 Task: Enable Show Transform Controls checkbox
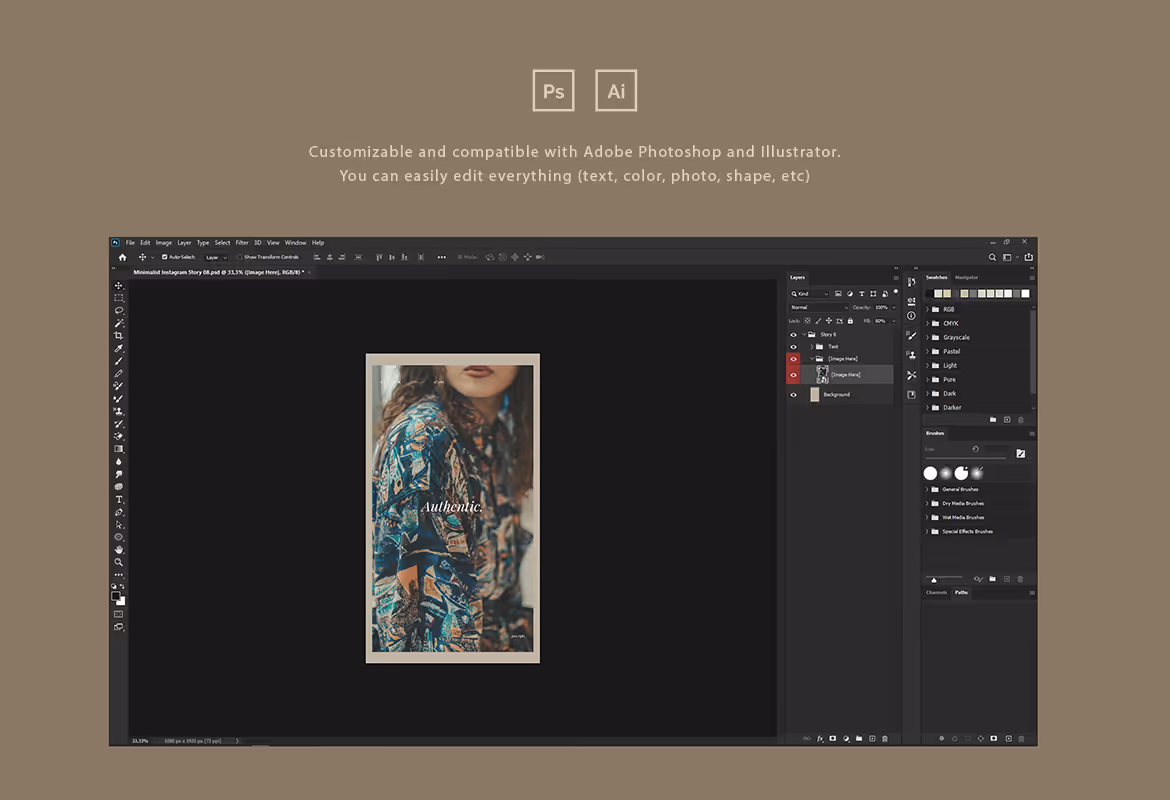pos(241,257)
